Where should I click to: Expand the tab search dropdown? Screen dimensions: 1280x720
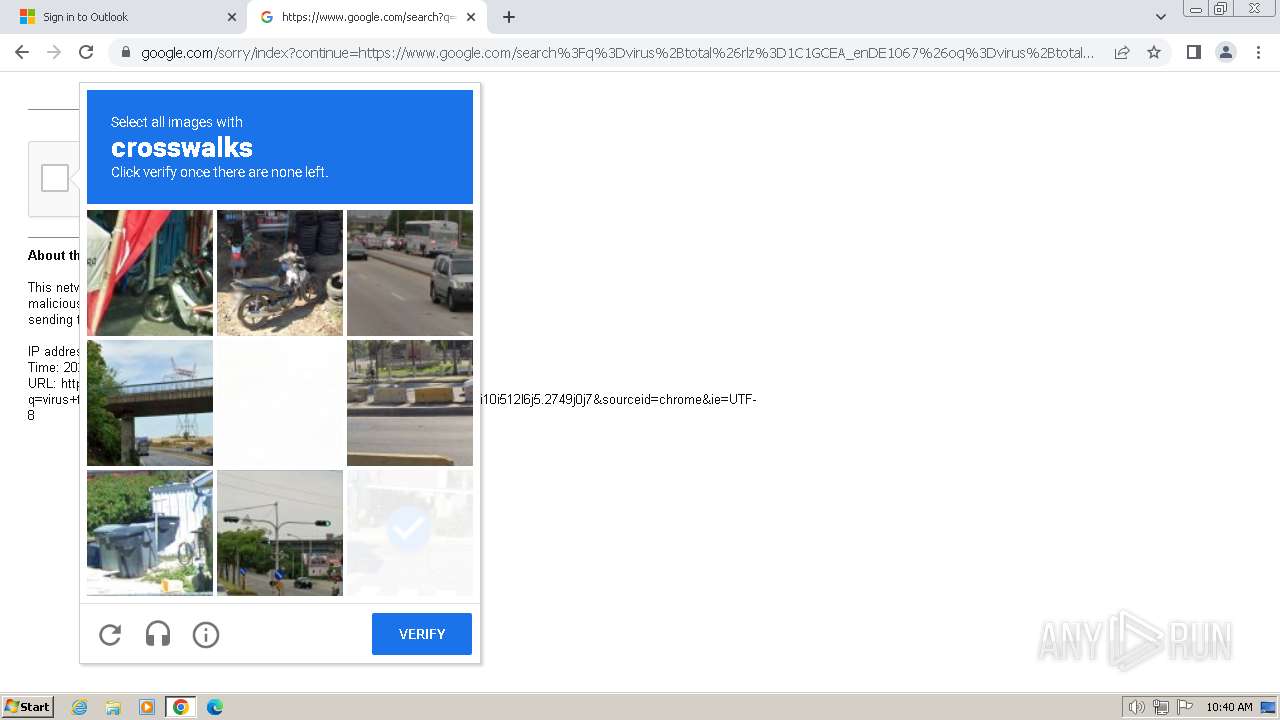tap(1161, 17)
